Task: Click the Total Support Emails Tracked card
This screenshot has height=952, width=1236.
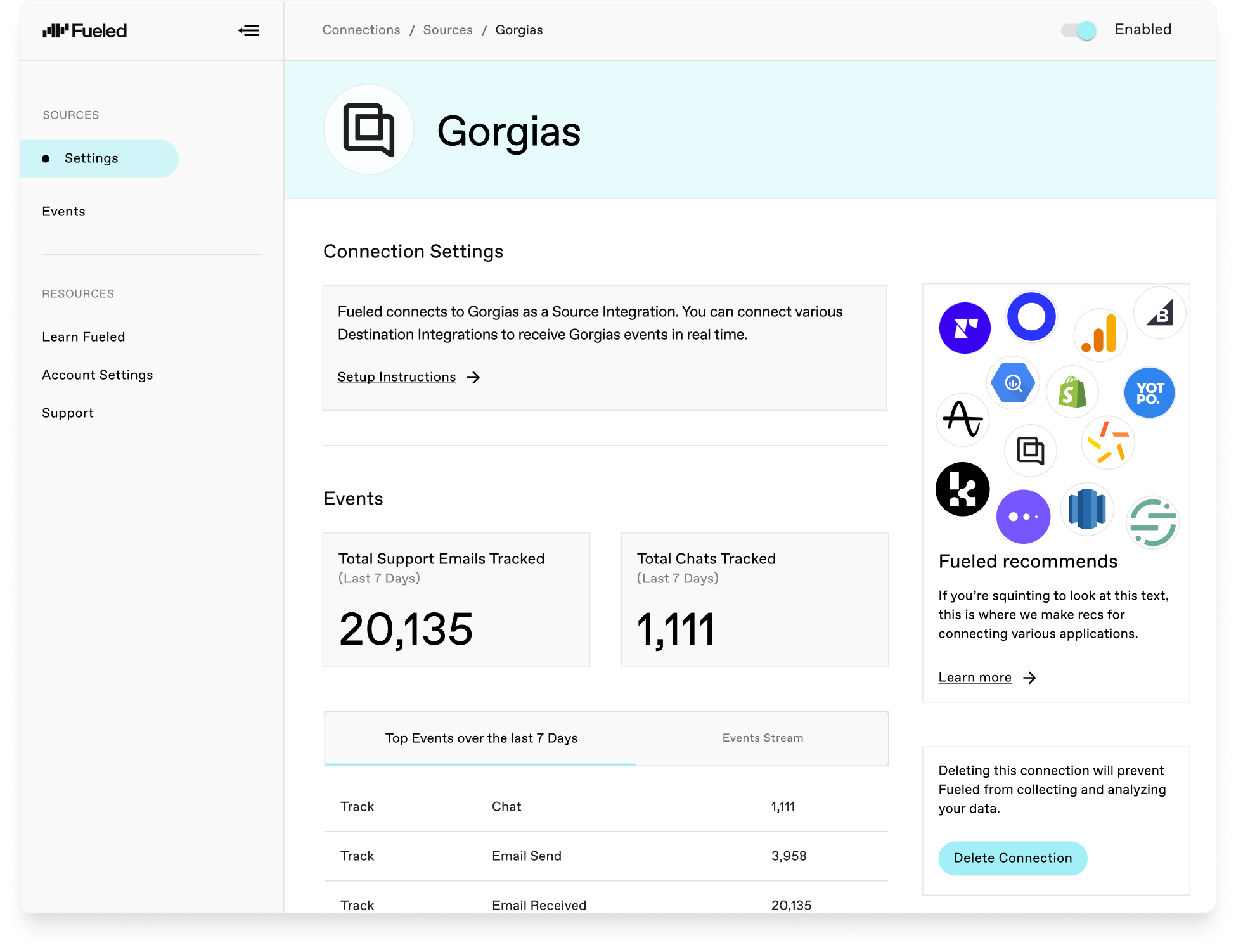Action: pyautogui.click(x=456, y=600)
